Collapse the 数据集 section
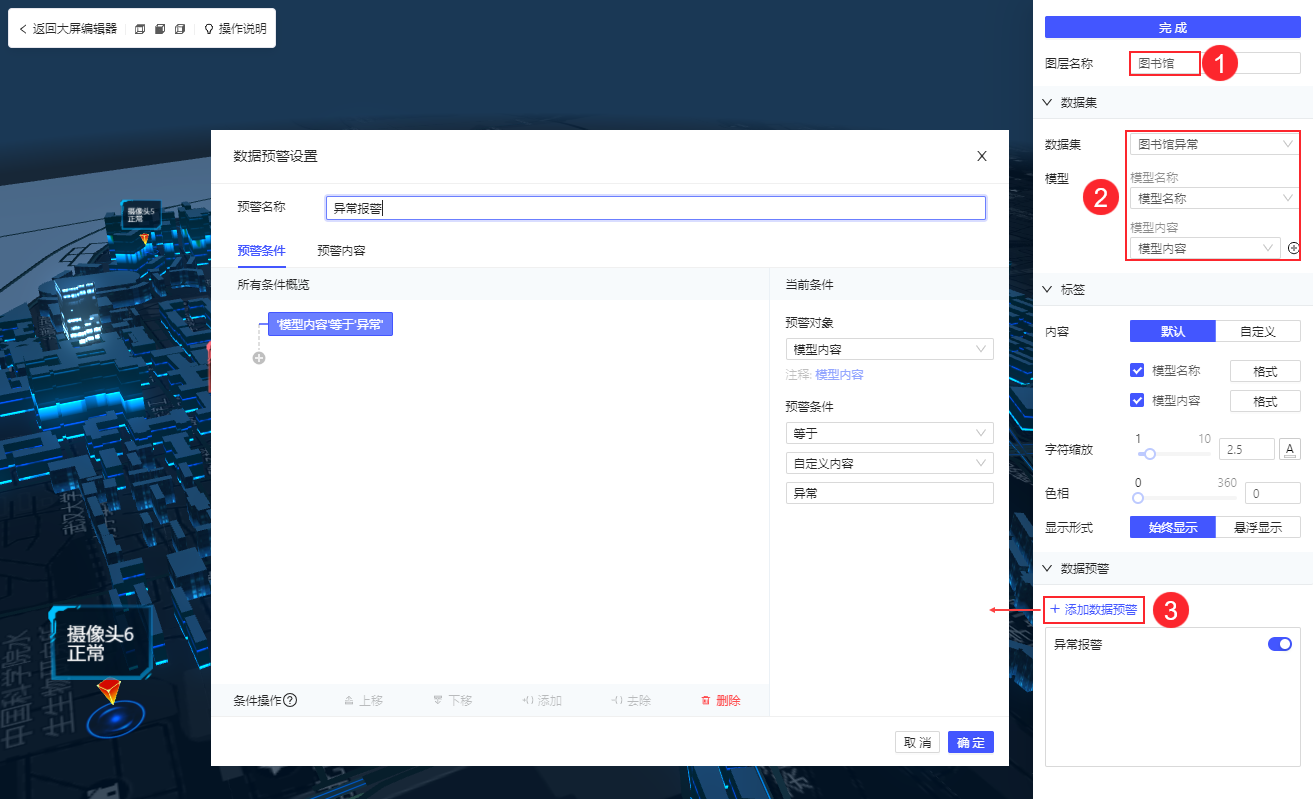The image size is (1313, 799). (1048, 102)
